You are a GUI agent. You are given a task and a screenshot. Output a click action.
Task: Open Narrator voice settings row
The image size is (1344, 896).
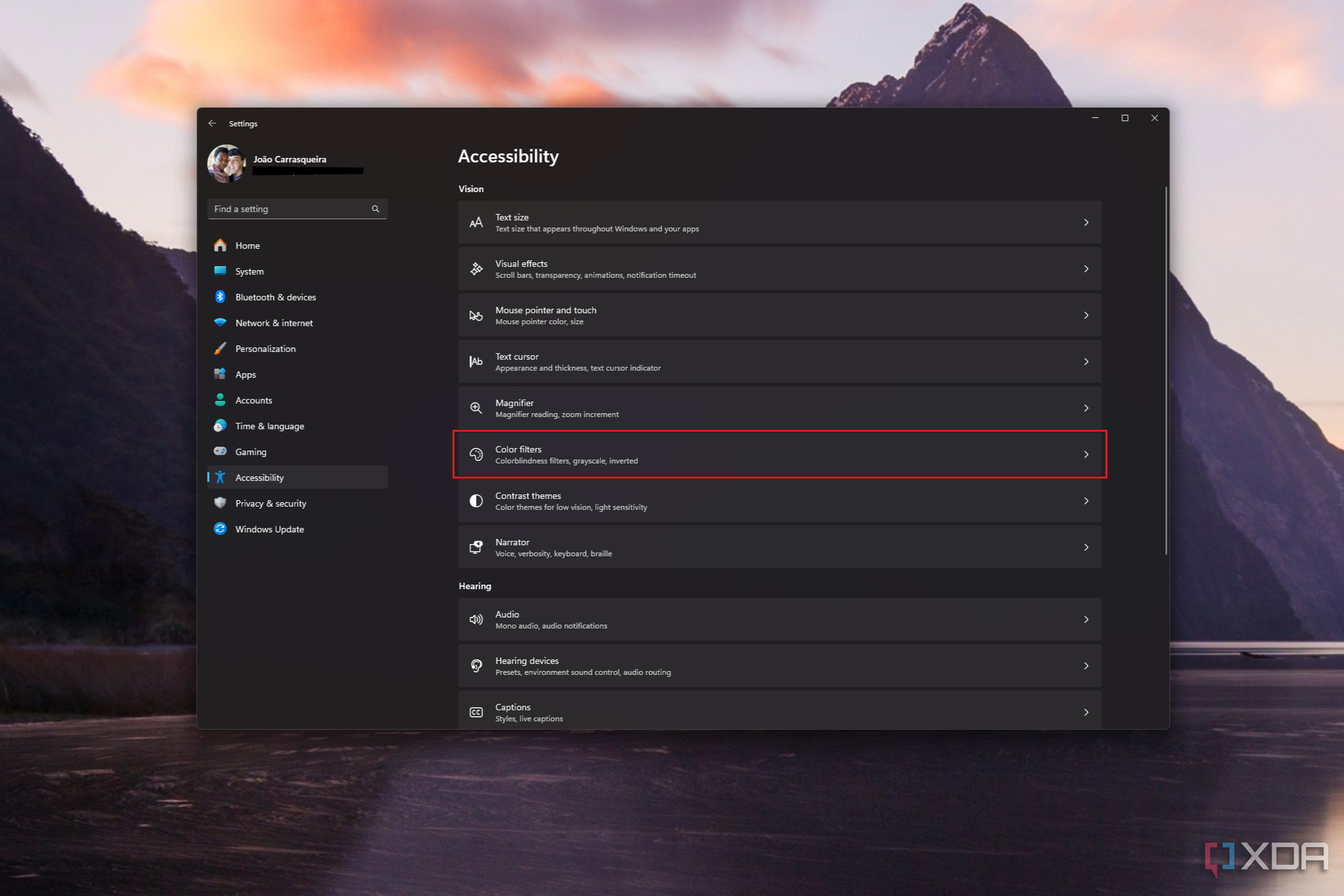(x=780, y=547)
